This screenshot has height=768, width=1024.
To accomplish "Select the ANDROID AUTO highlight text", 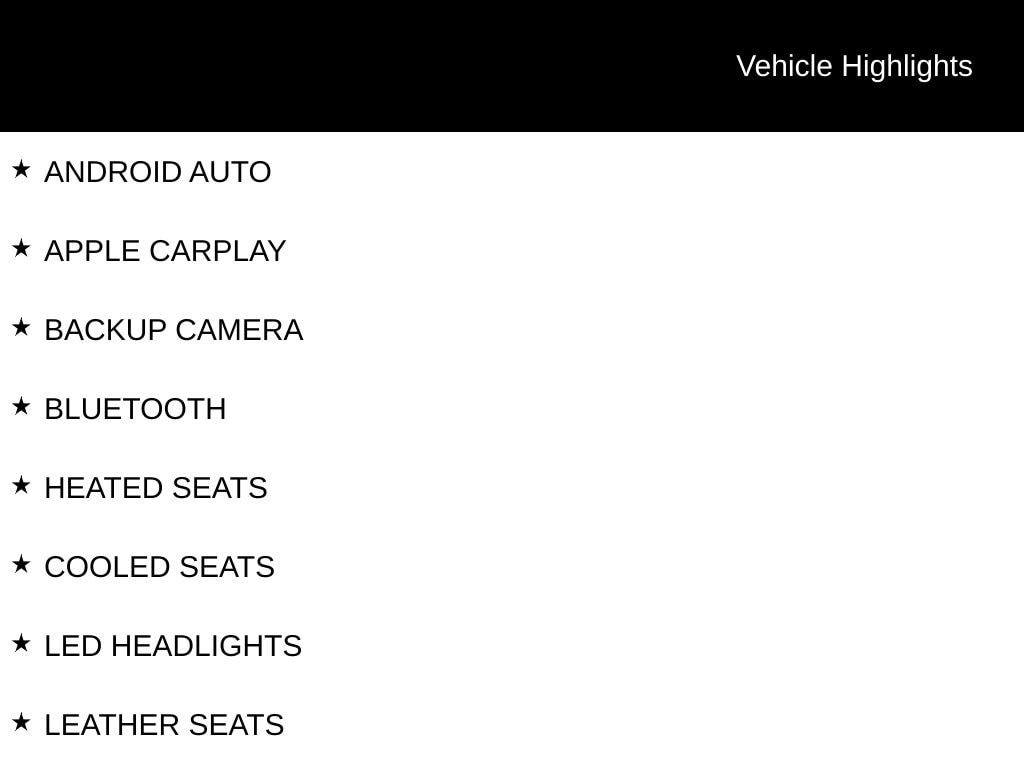I will pyautogui.click(x=157, y=172).
